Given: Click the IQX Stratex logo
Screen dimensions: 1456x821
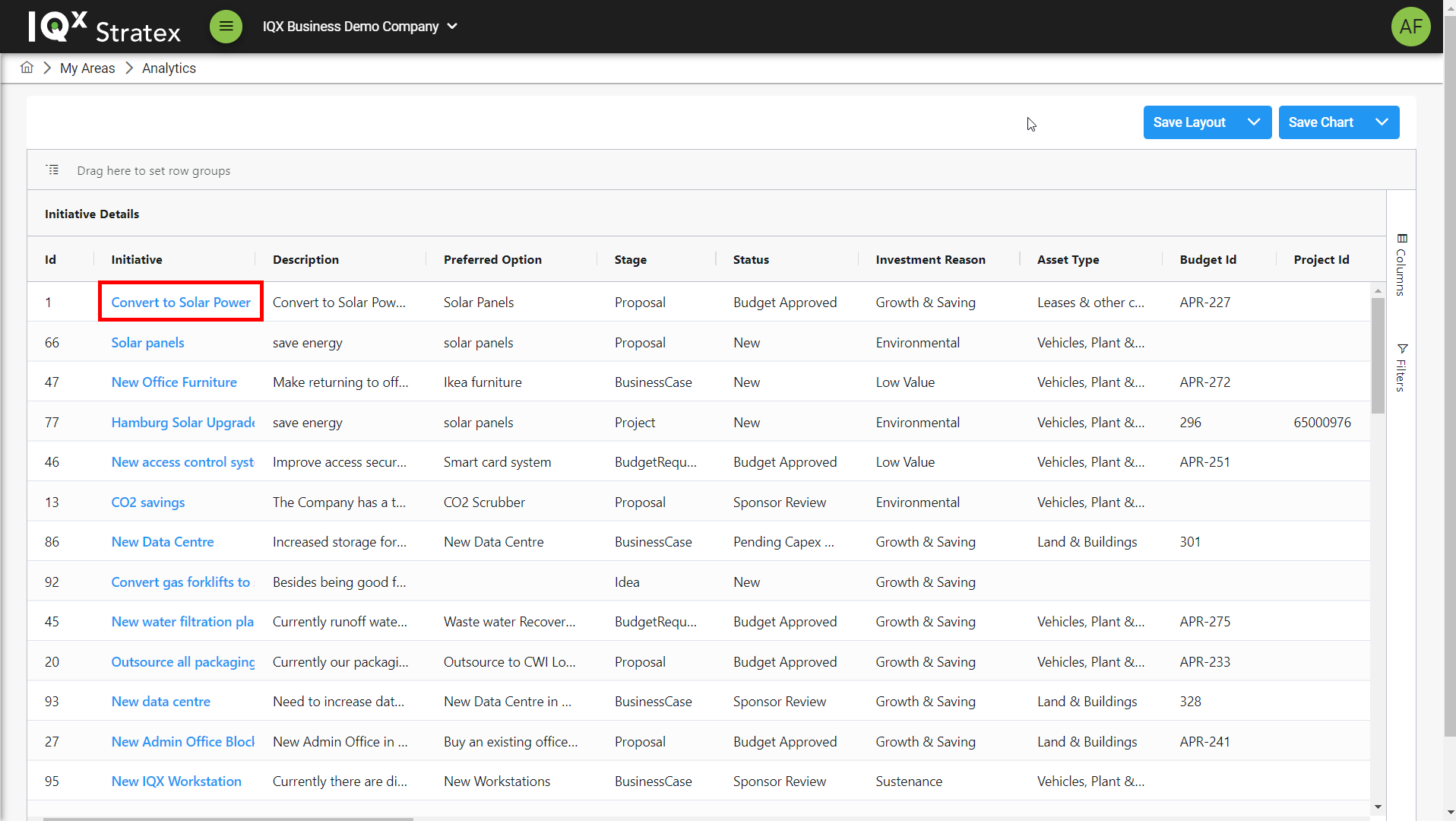Looking at the screenshot, I should [104, 27].
